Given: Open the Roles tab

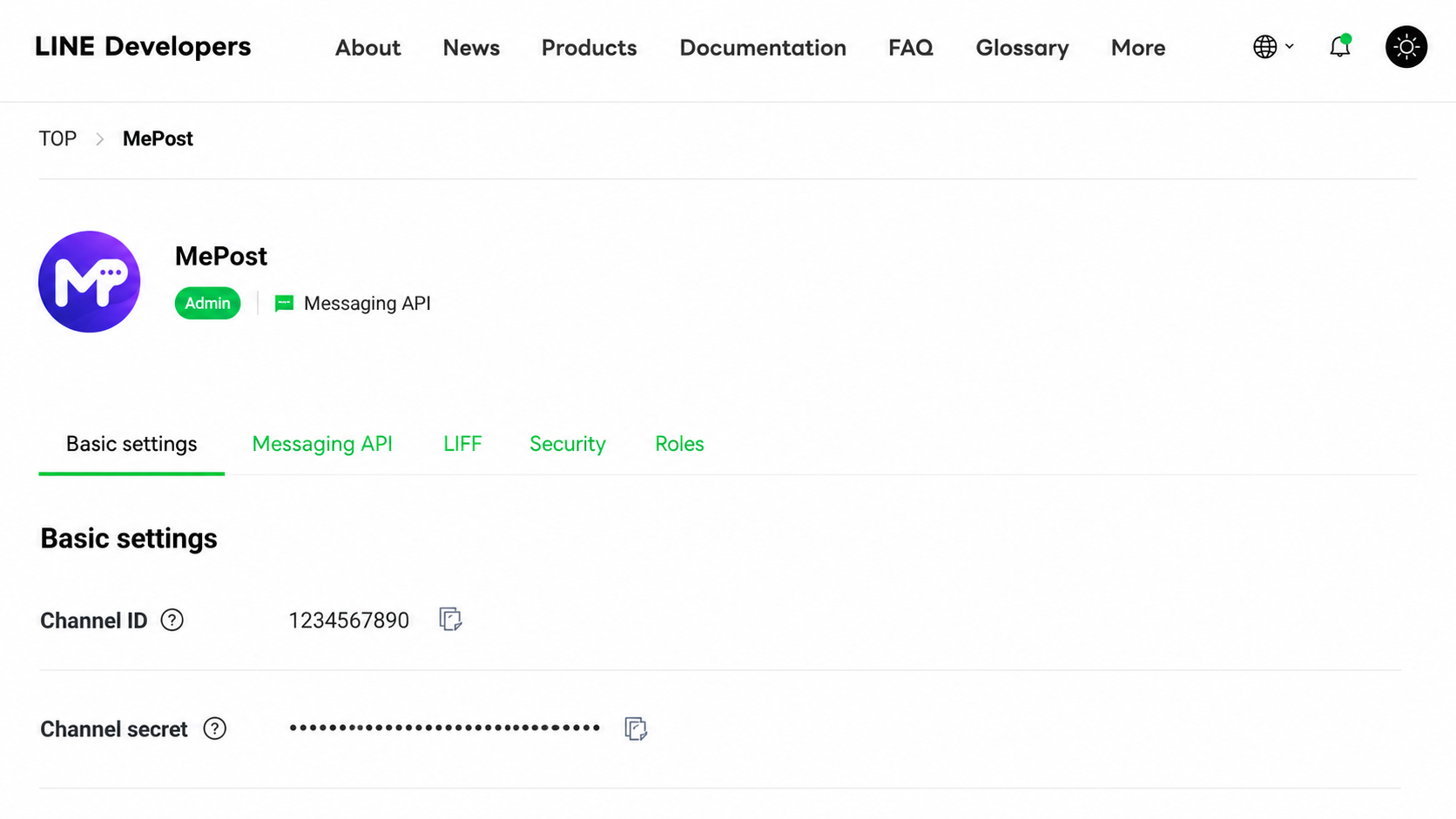Looking at the screenshot, I should [x=679, y=444].
